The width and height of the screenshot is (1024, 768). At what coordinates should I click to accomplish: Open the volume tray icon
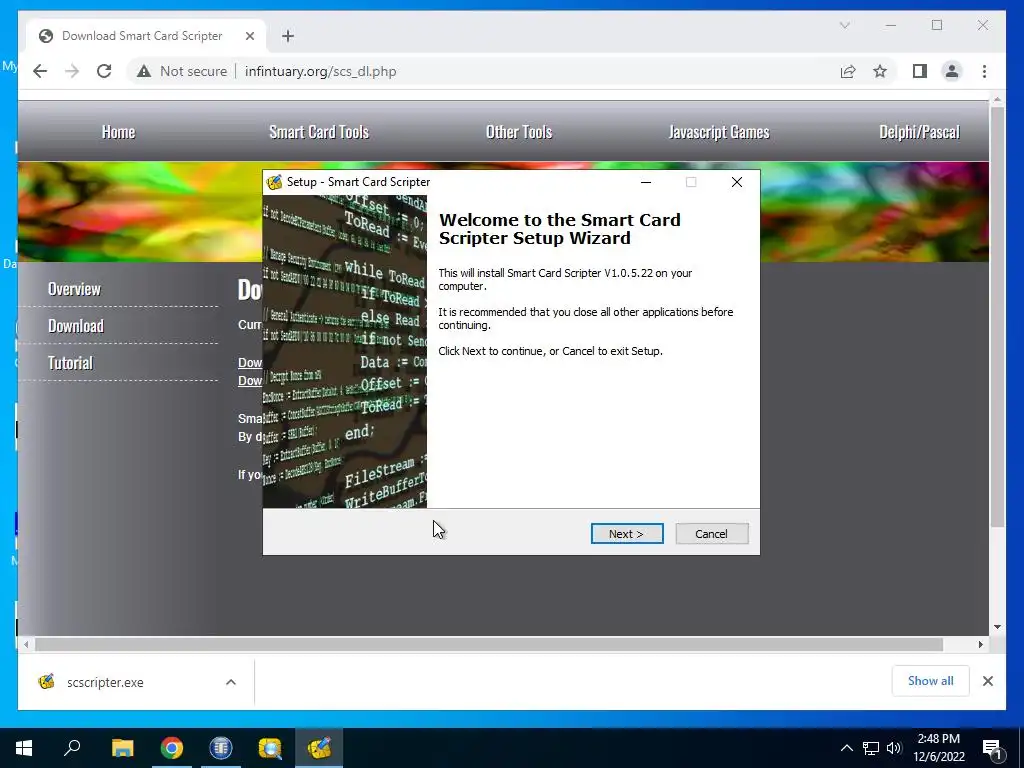894,748
